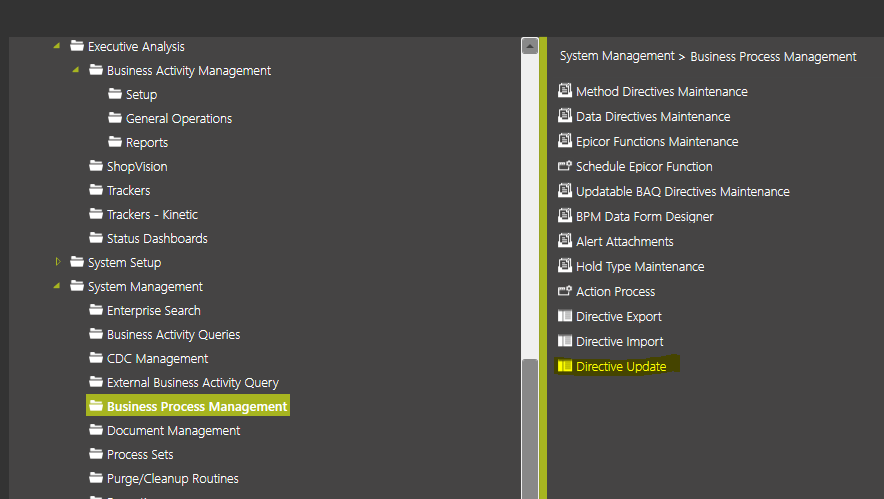The height and width of the screenshot is (499, 884).
Task: Open Directive Export
Action: pos(618,316)
